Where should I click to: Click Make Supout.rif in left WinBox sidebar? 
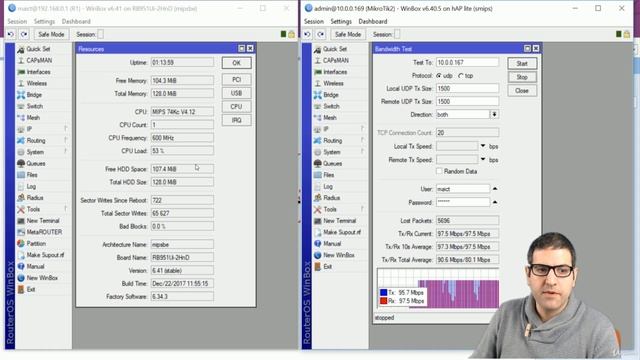coord(45,255)
